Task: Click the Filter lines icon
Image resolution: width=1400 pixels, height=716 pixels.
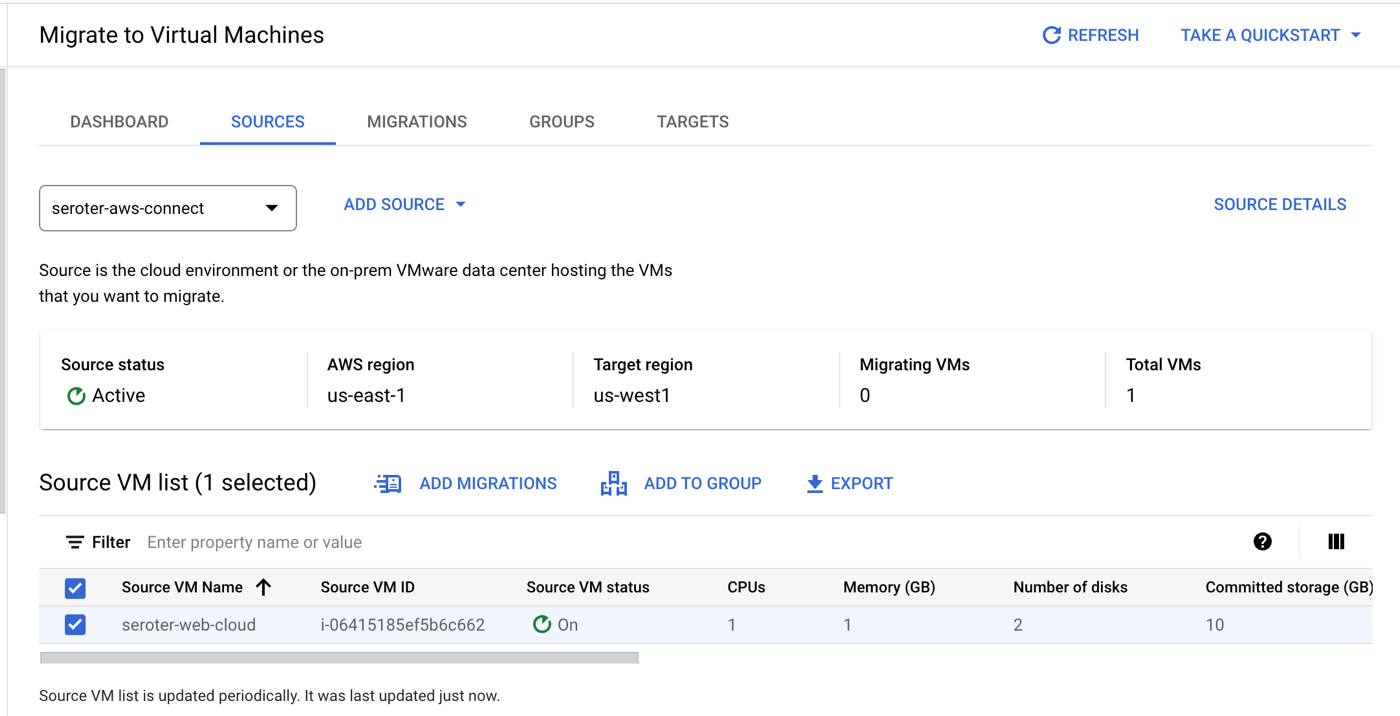Action: pos(75,542)
